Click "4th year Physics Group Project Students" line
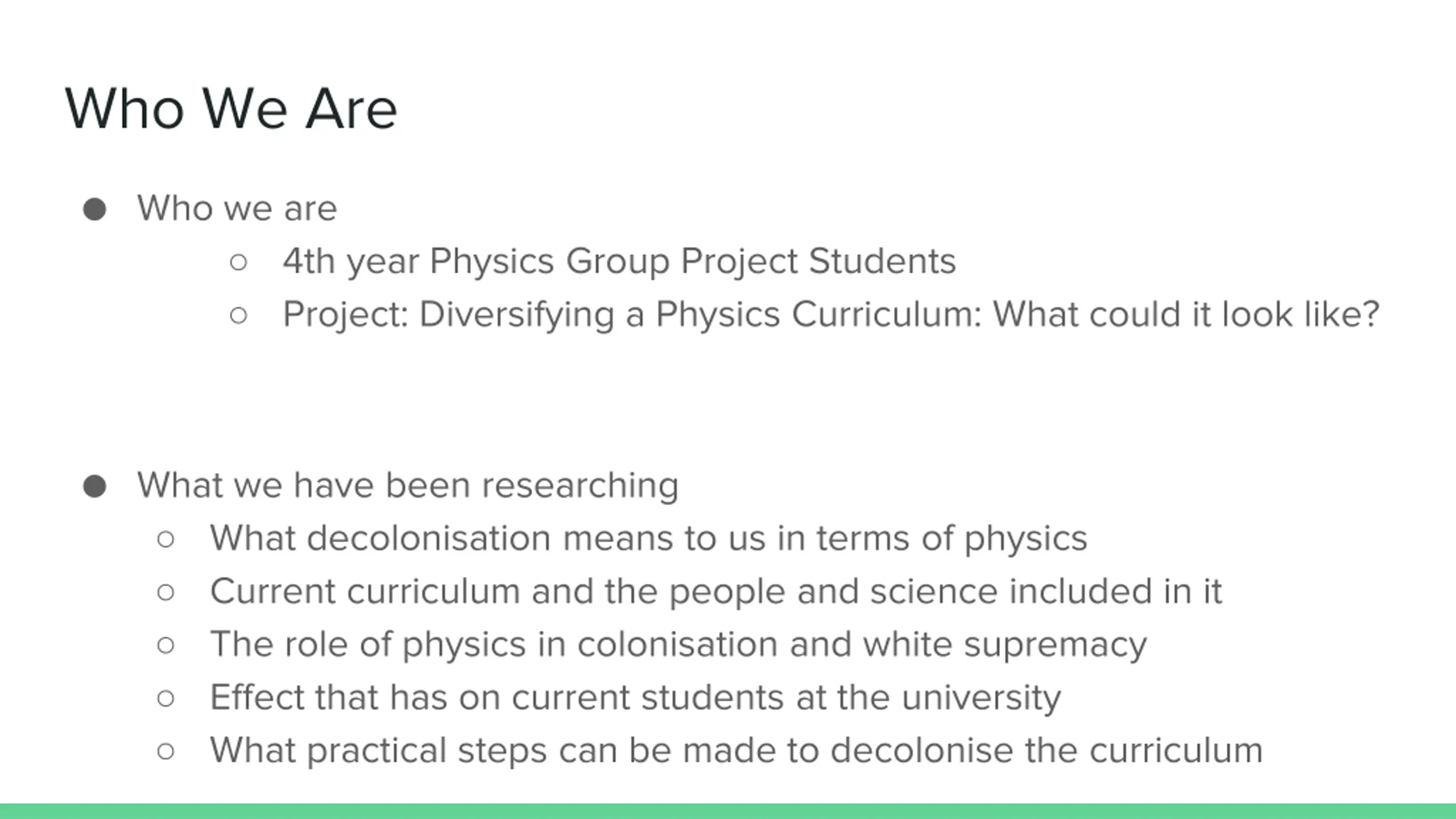 tap(619, 261)
